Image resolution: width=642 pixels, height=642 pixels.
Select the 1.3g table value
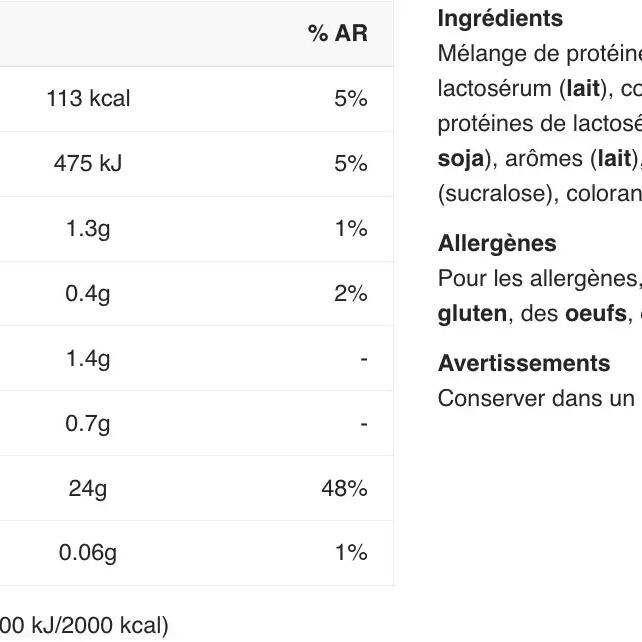88,229
